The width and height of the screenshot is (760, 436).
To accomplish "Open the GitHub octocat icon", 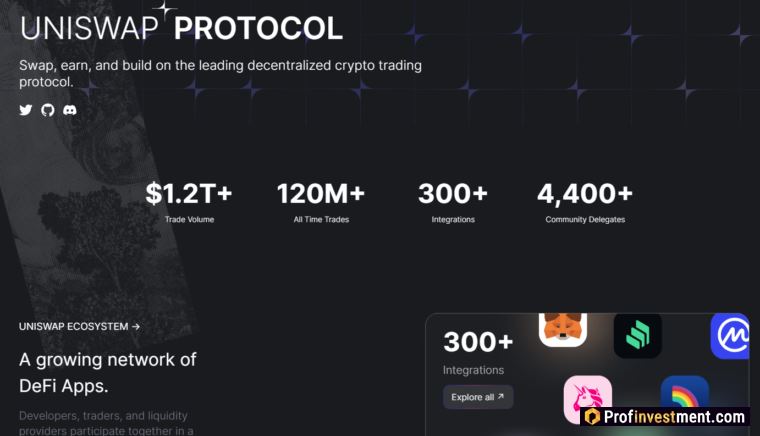I will [x=48, y=110].
